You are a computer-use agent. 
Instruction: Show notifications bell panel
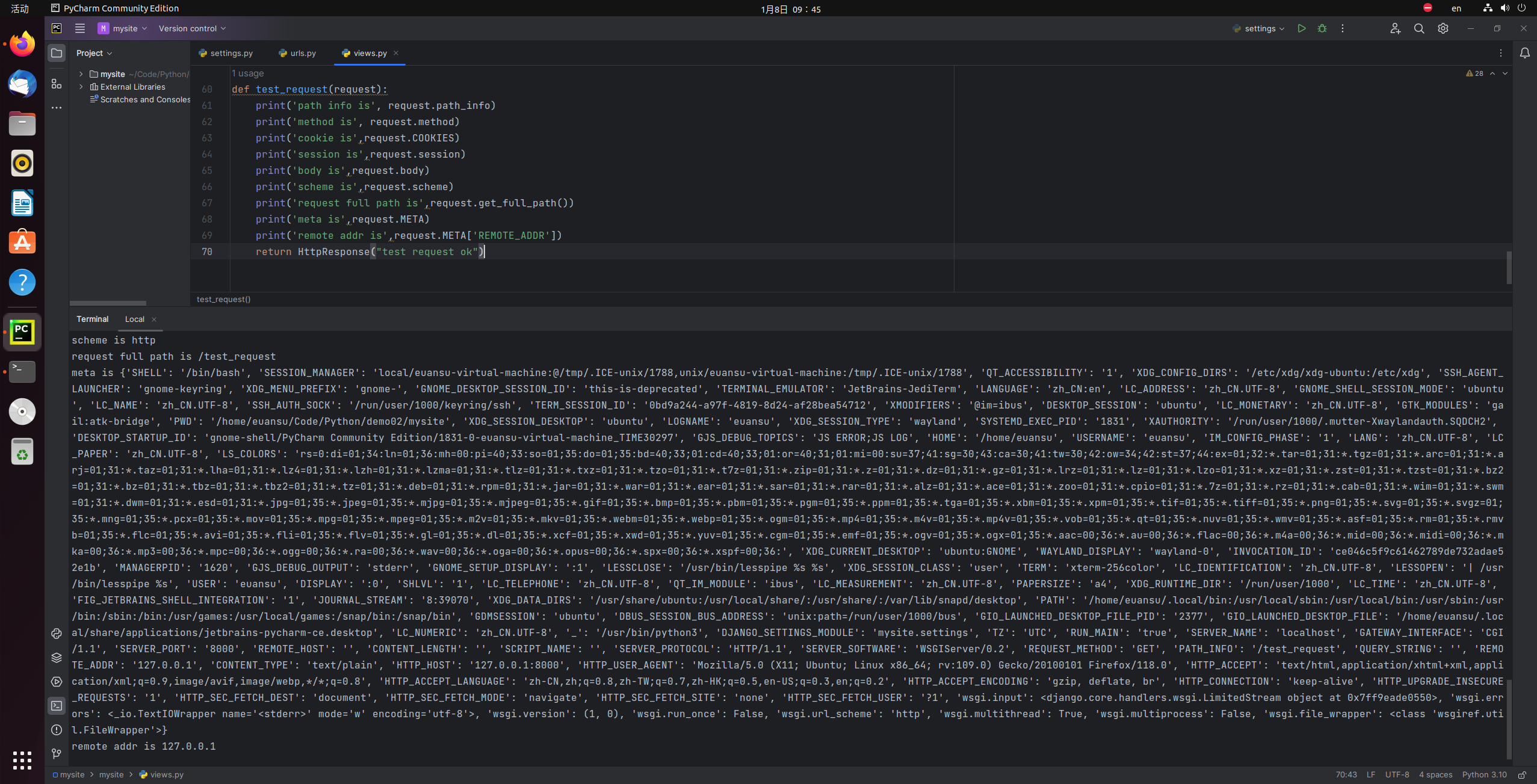[x=1524, y=53]
